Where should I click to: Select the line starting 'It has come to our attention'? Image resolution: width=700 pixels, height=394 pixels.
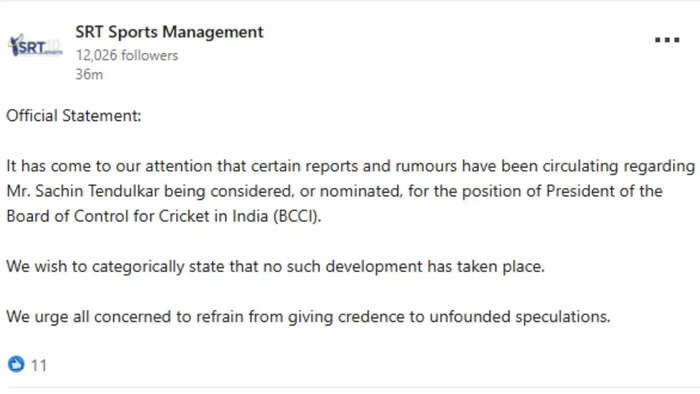coord(351,166)
